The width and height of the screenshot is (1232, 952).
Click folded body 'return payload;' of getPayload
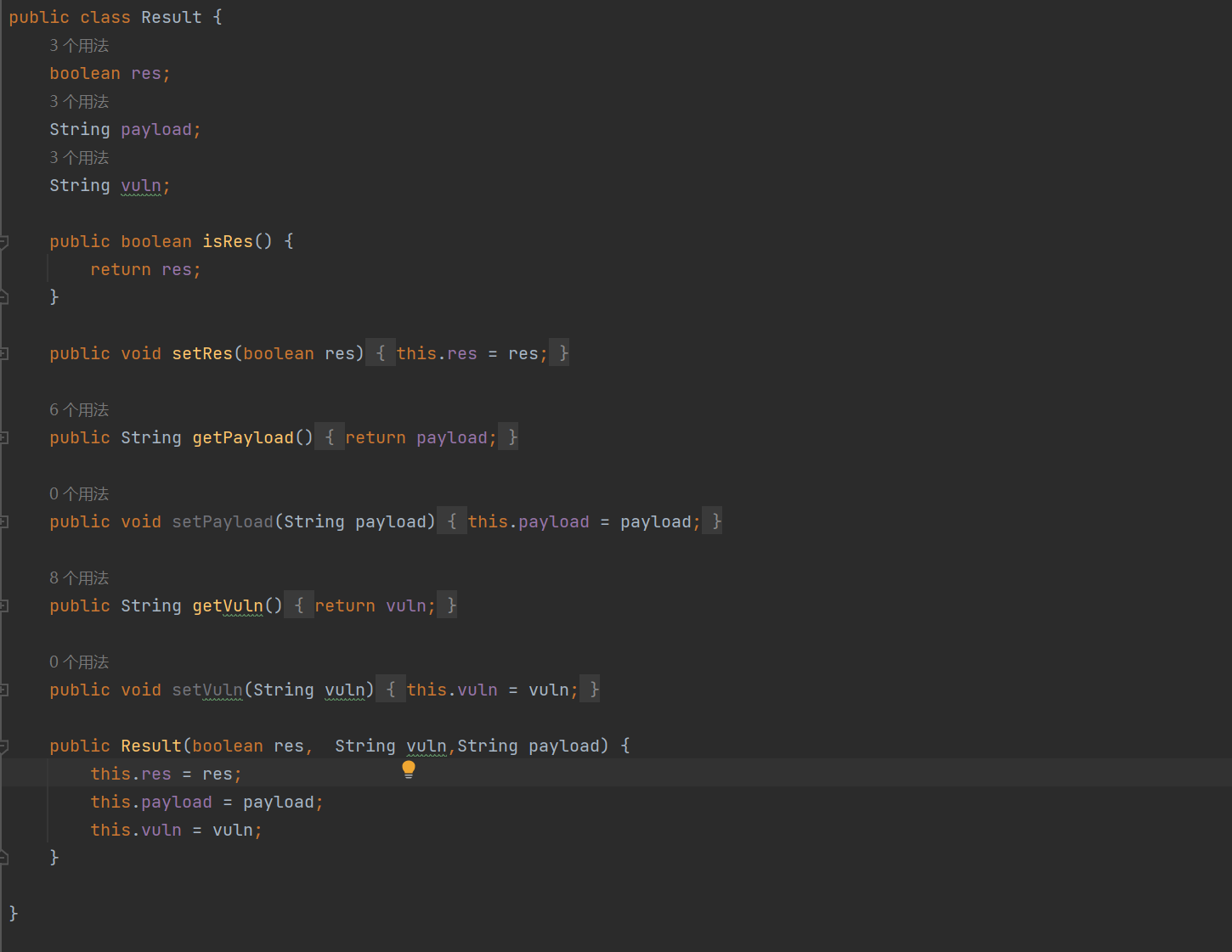(x=421, y=437)
